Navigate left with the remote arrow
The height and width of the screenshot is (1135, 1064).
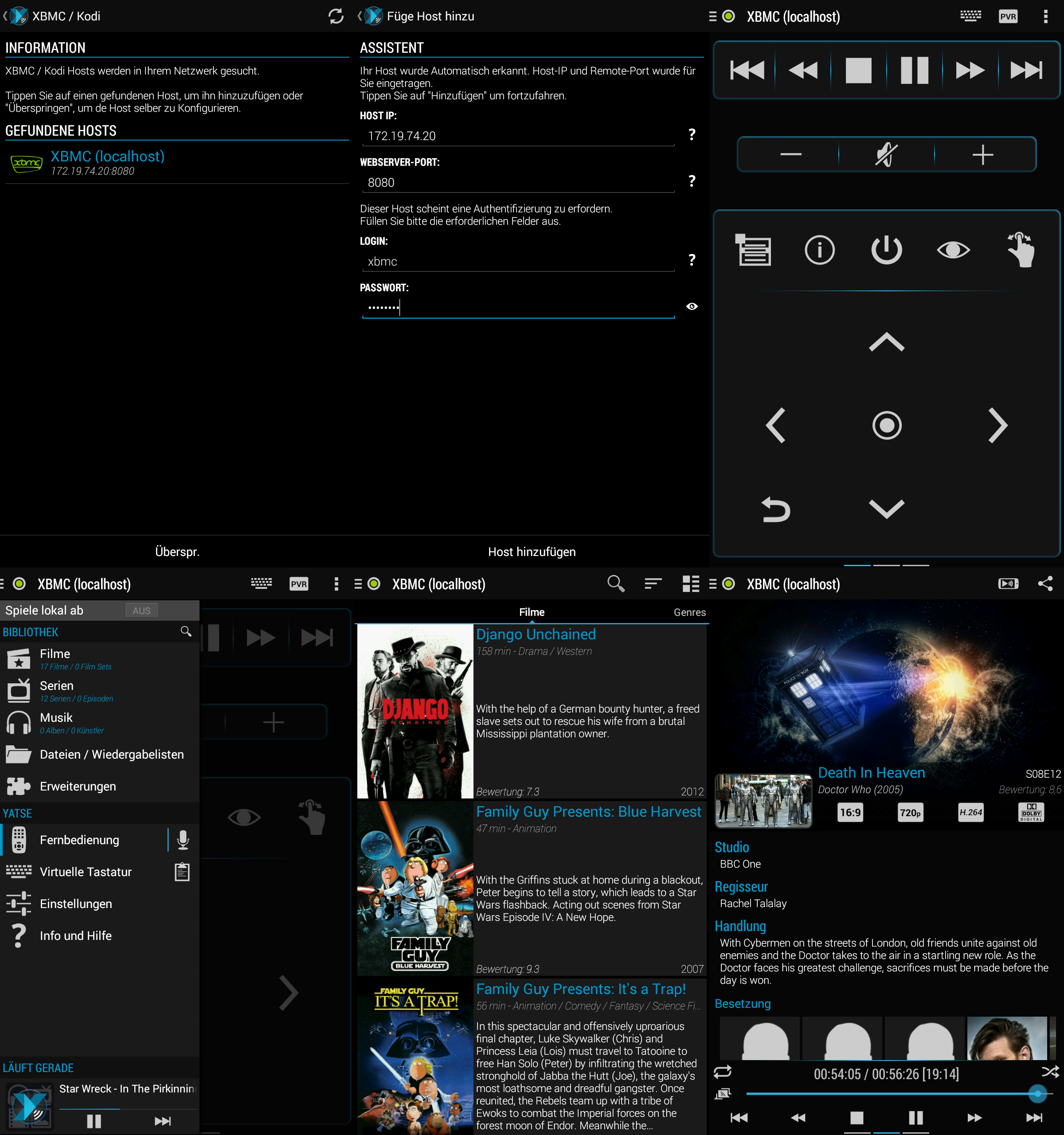click(x=775, y=425)
